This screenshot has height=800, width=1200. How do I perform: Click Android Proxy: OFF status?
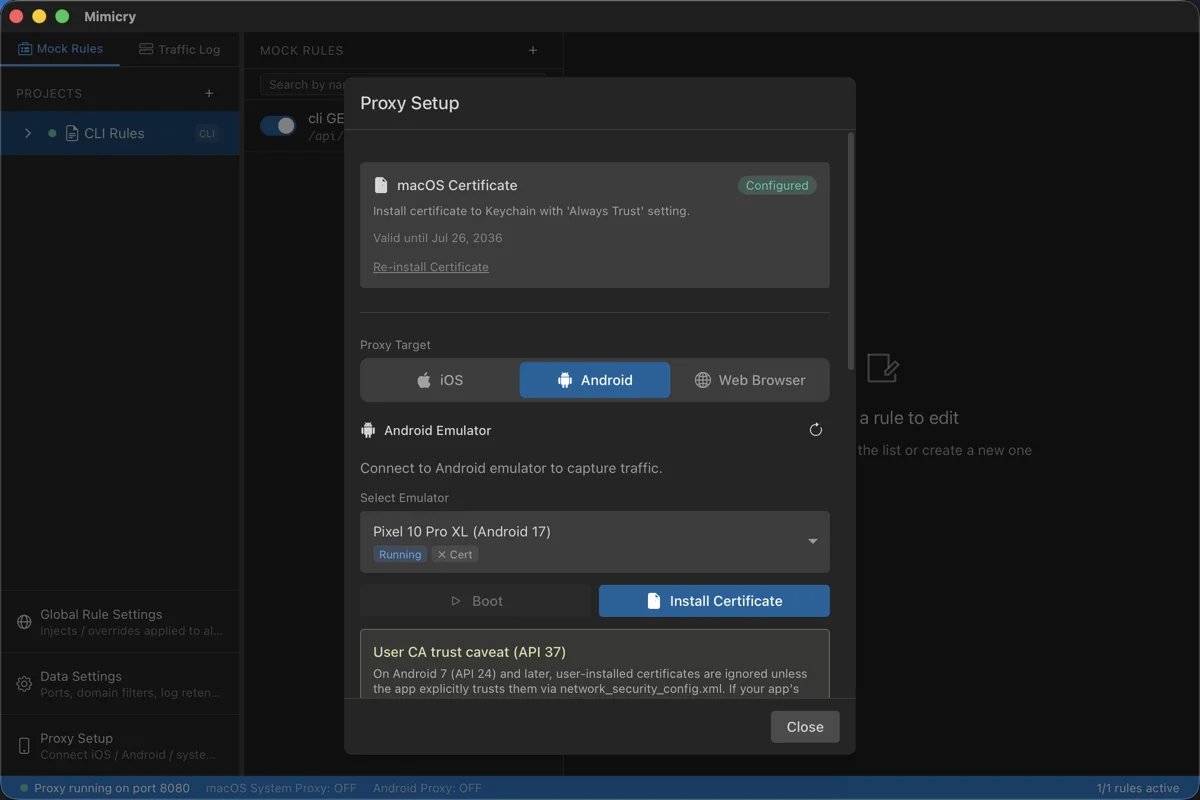[427, 788]
